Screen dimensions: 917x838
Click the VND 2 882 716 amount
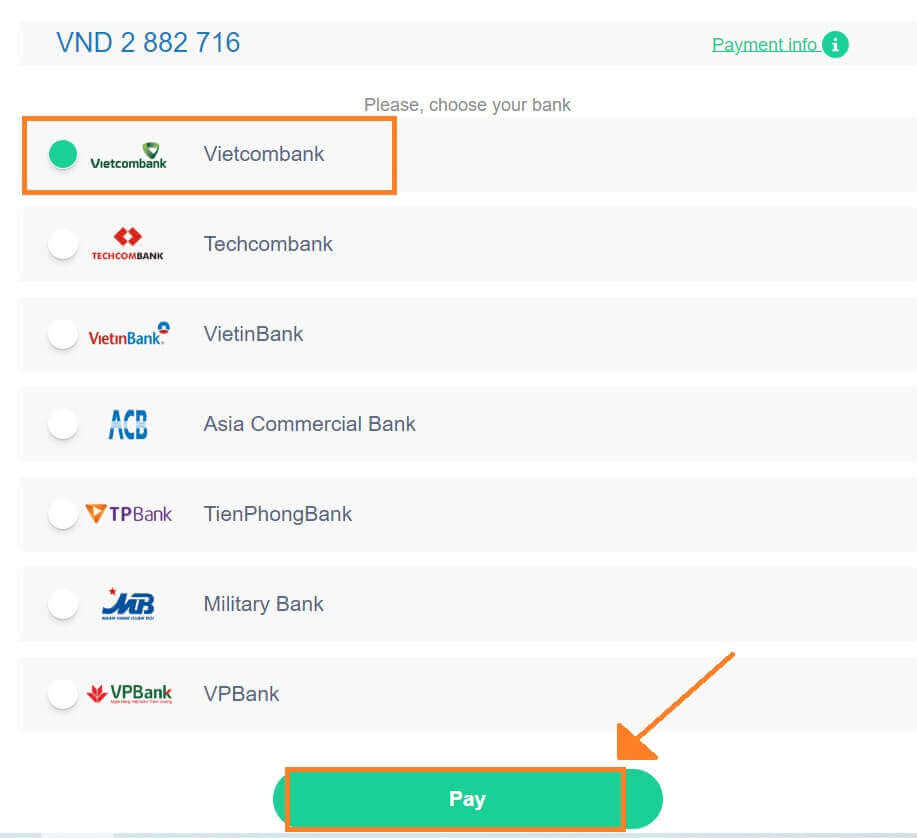click(x=148, y=43)
